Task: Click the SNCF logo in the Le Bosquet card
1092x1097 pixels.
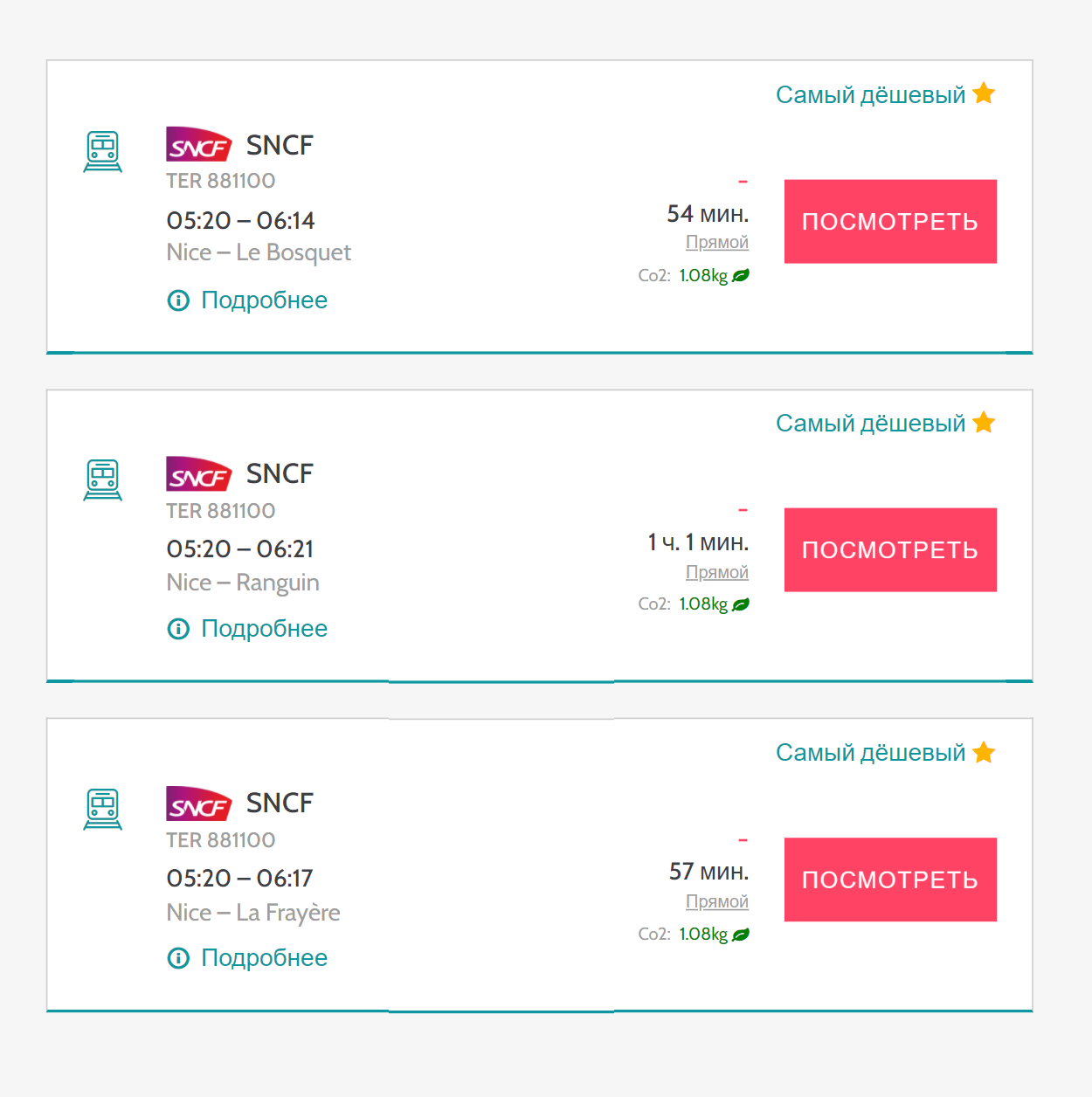Action: [x=199, y=145]
